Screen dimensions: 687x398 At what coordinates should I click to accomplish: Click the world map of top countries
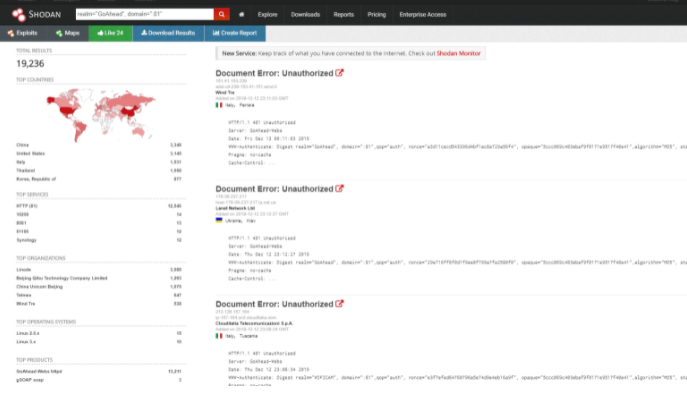(x=101, y=115)
